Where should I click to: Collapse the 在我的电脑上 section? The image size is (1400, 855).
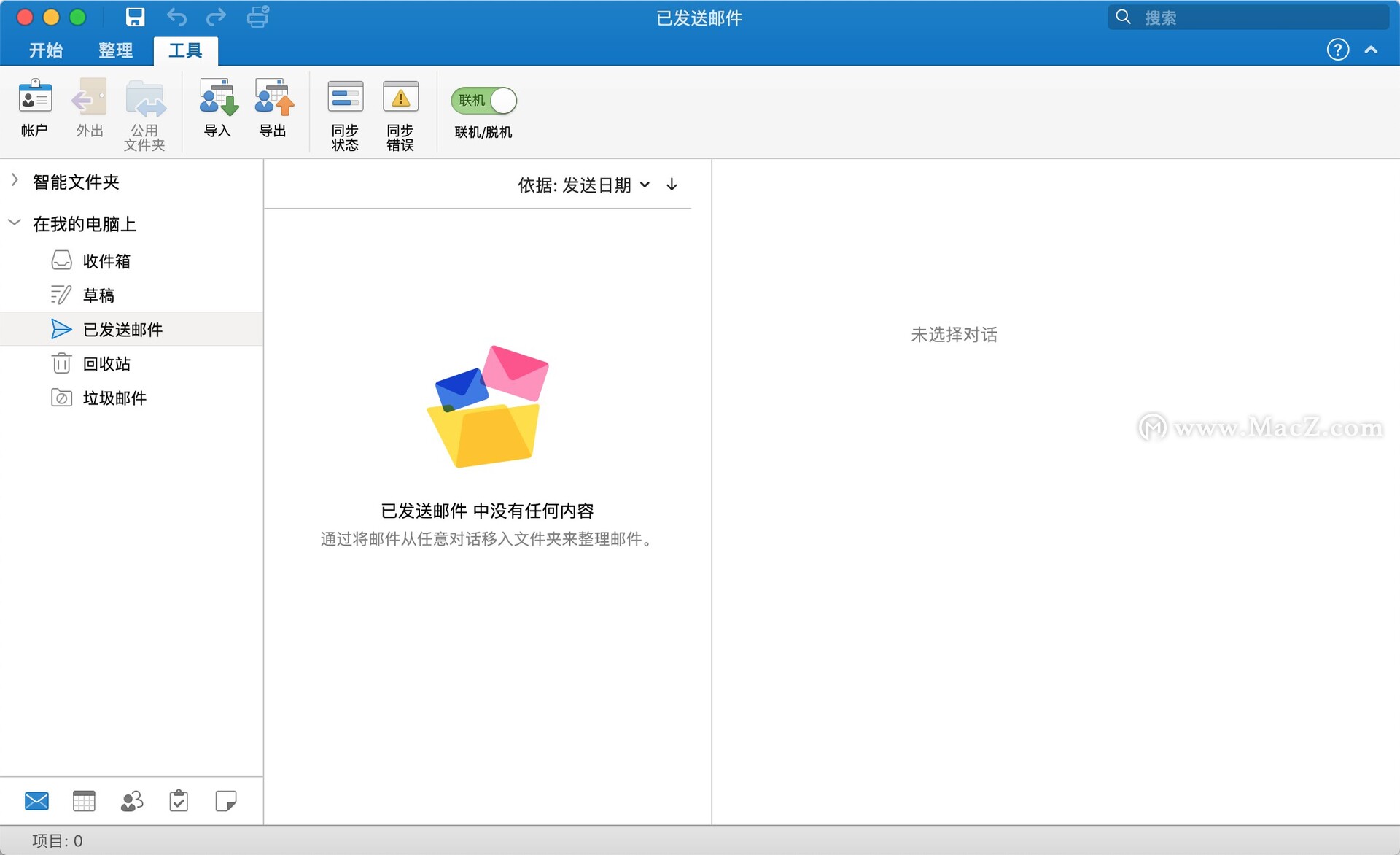[15, 223]
